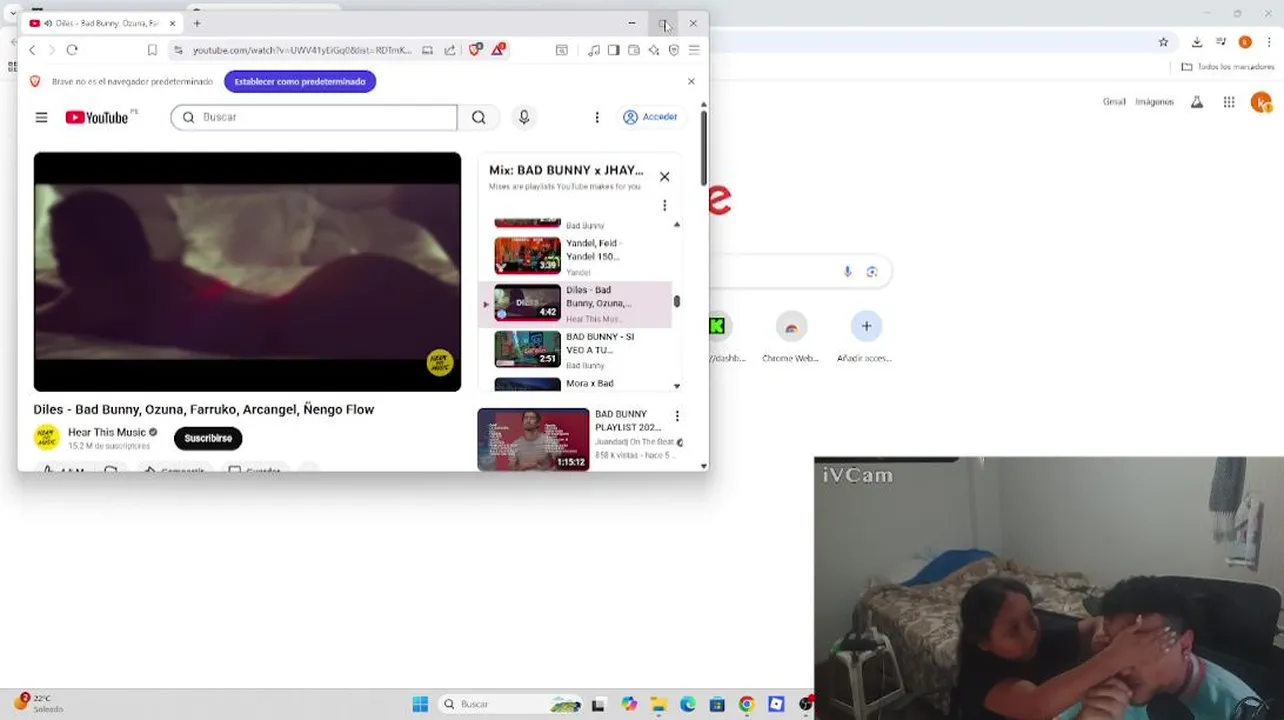Open Brave Leo AI icon

[x=654, y=50]
